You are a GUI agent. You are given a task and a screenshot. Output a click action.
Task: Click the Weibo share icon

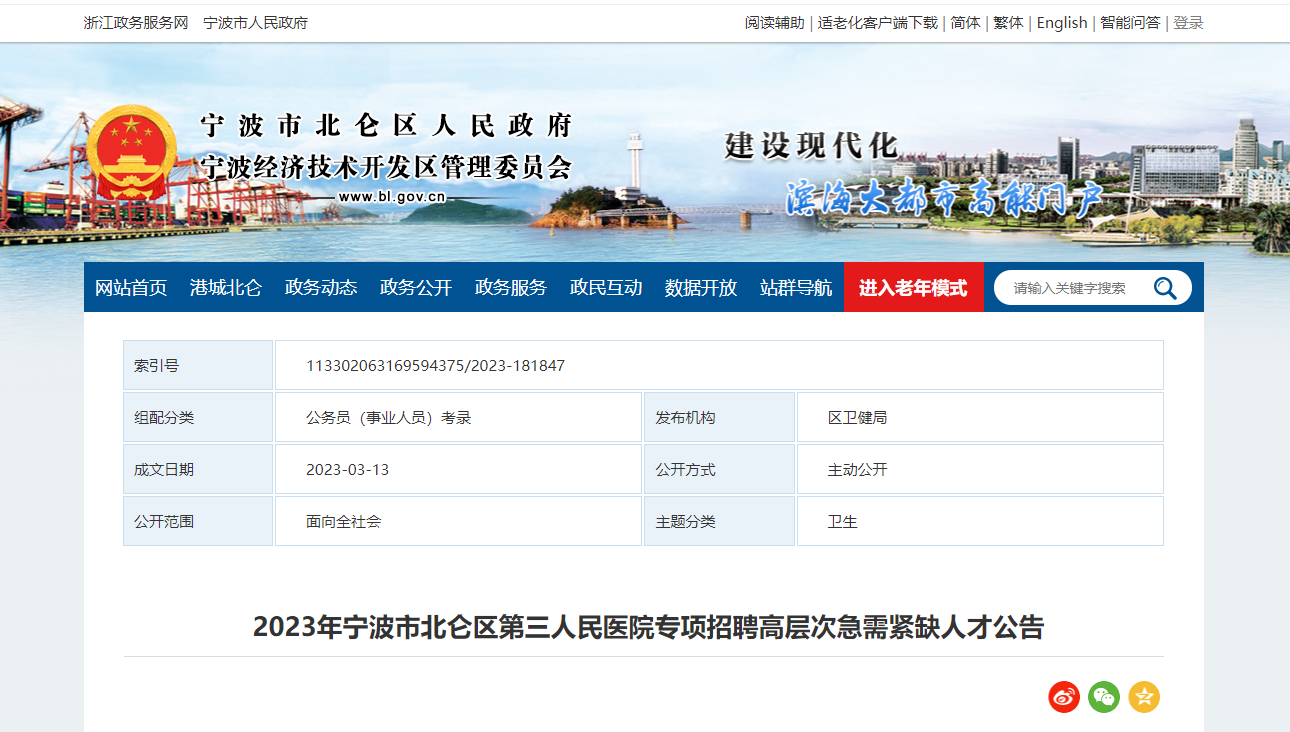[x=1064, y=697]
